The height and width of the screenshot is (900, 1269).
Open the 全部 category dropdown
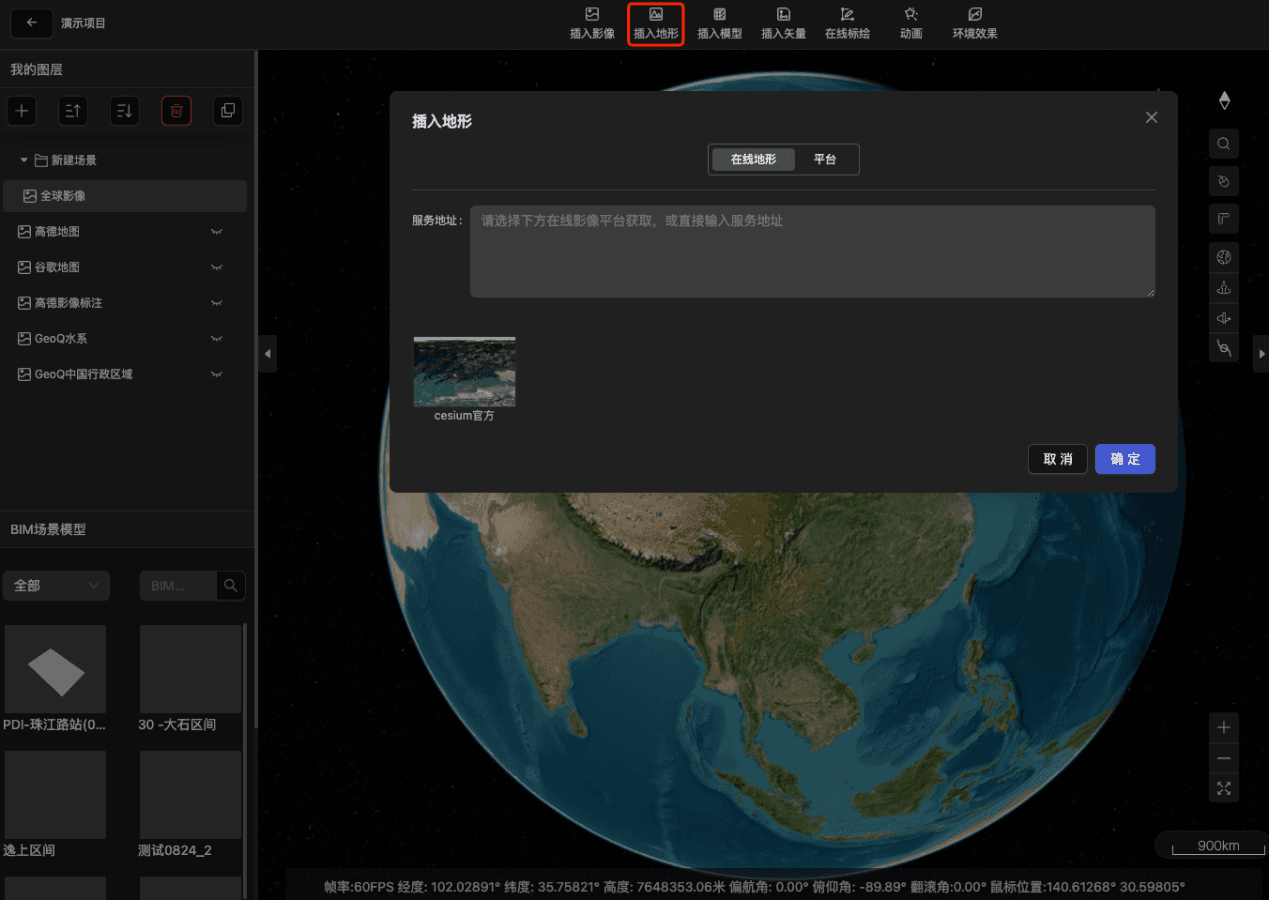pos(56,586)
